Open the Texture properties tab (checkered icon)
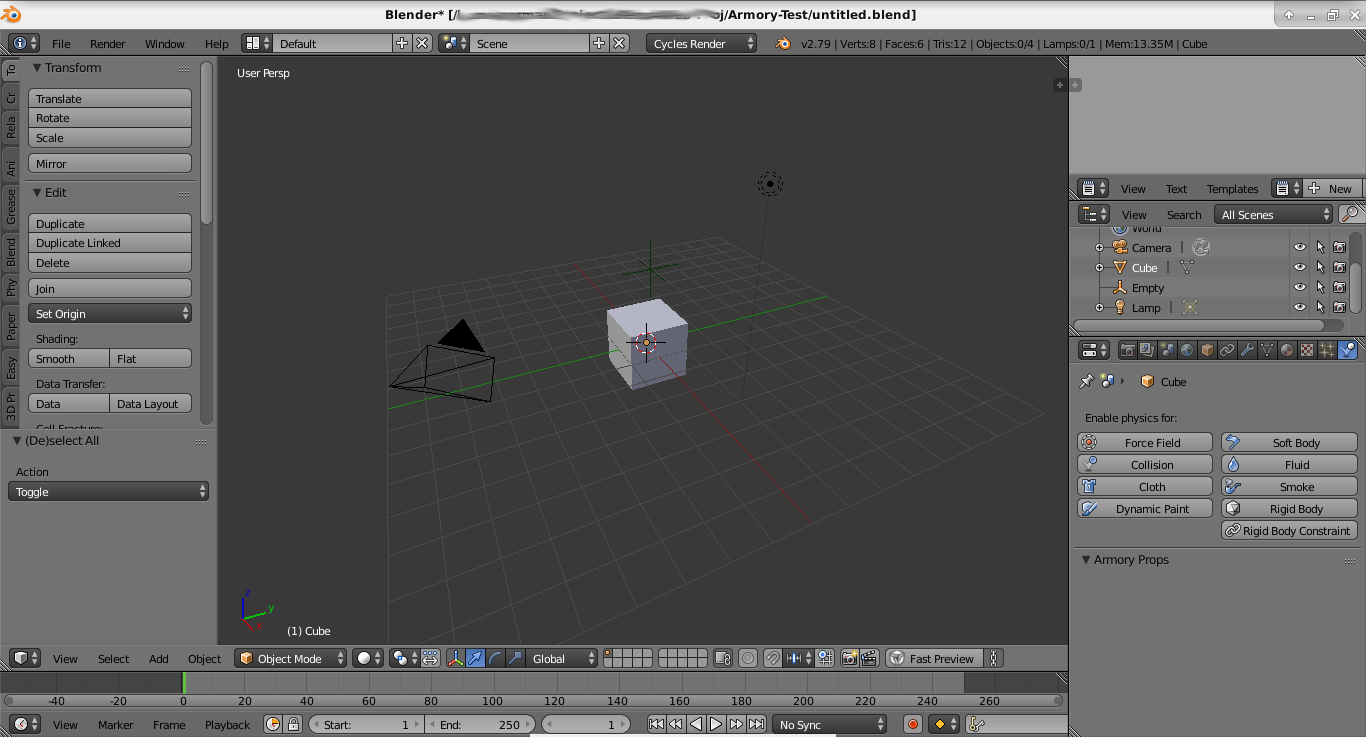This screenshot has height=737, width=1366. 1306,349
